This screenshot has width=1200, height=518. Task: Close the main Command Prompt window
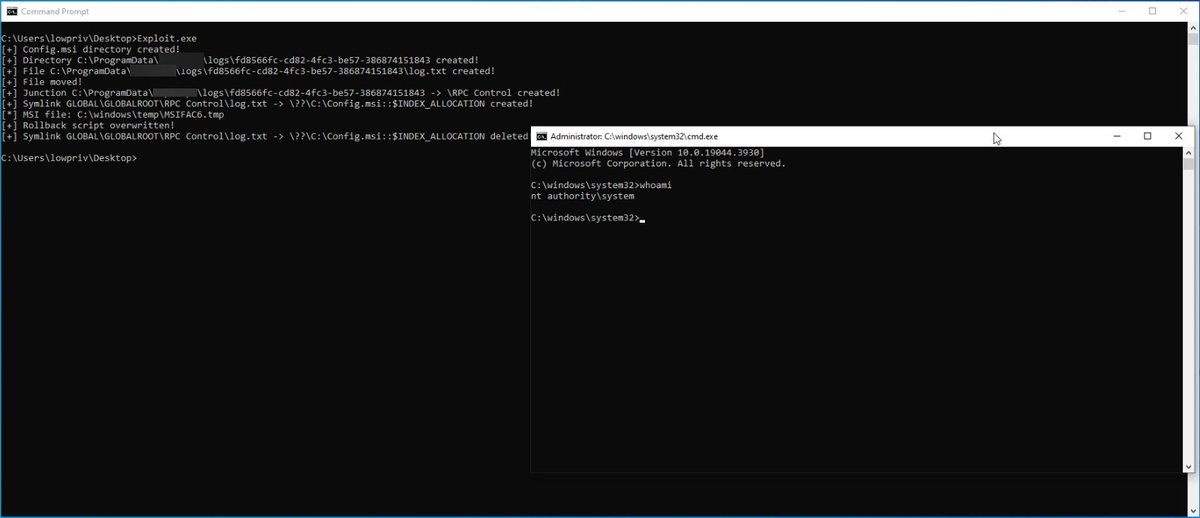click(x=1184, y=11)
